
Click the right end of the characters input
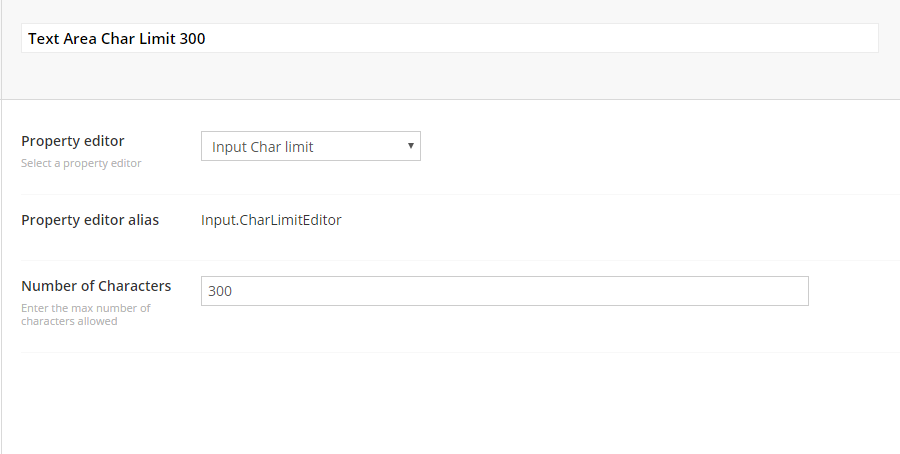[x=790, y=291]
